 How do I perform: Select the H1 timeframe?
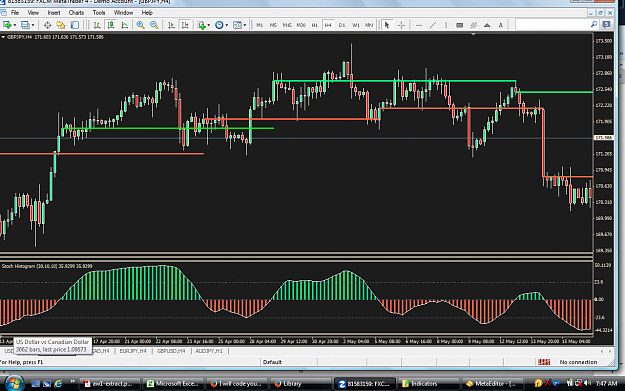(x=314, y=25)
